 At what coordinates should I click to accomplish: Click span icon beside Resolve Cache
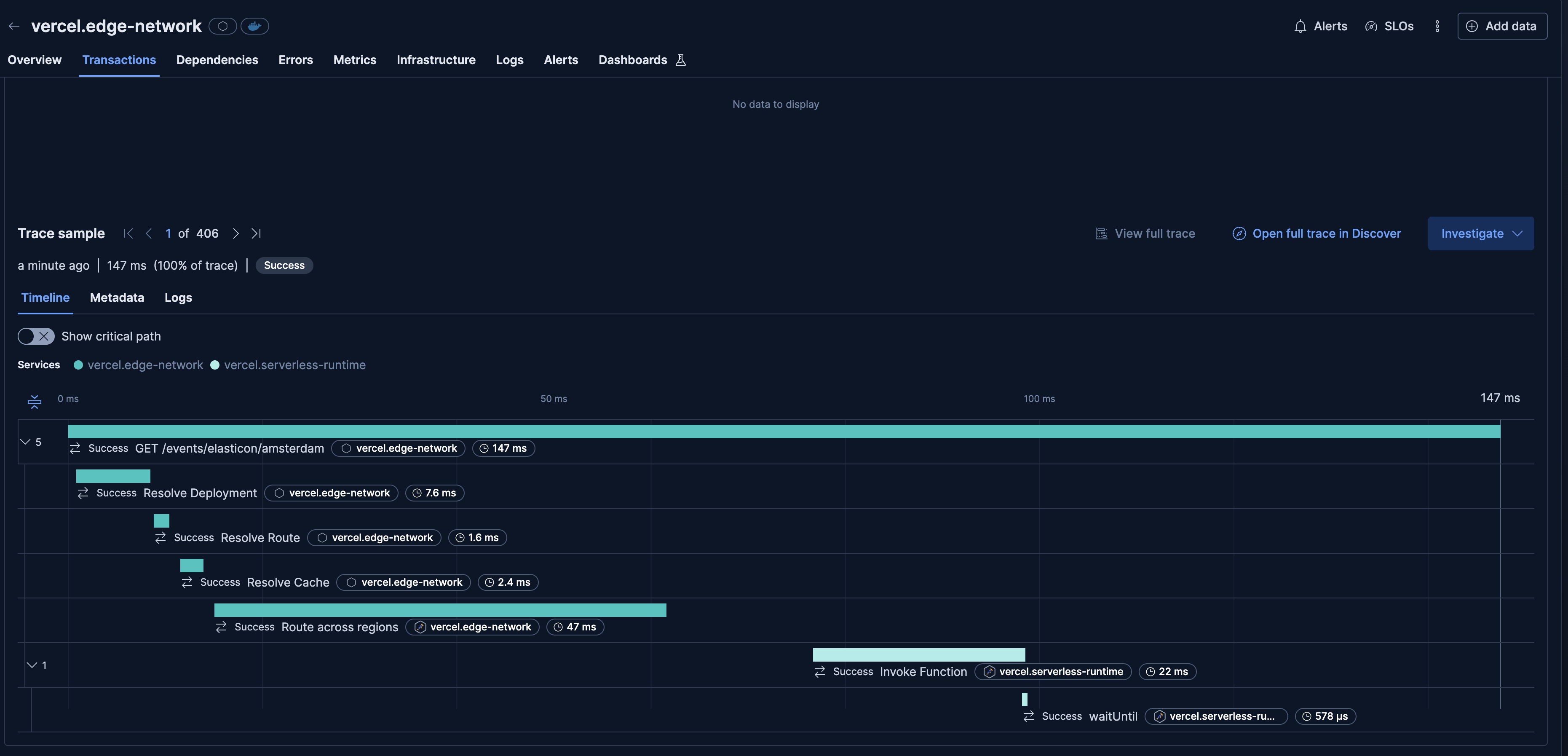point(187,582)
